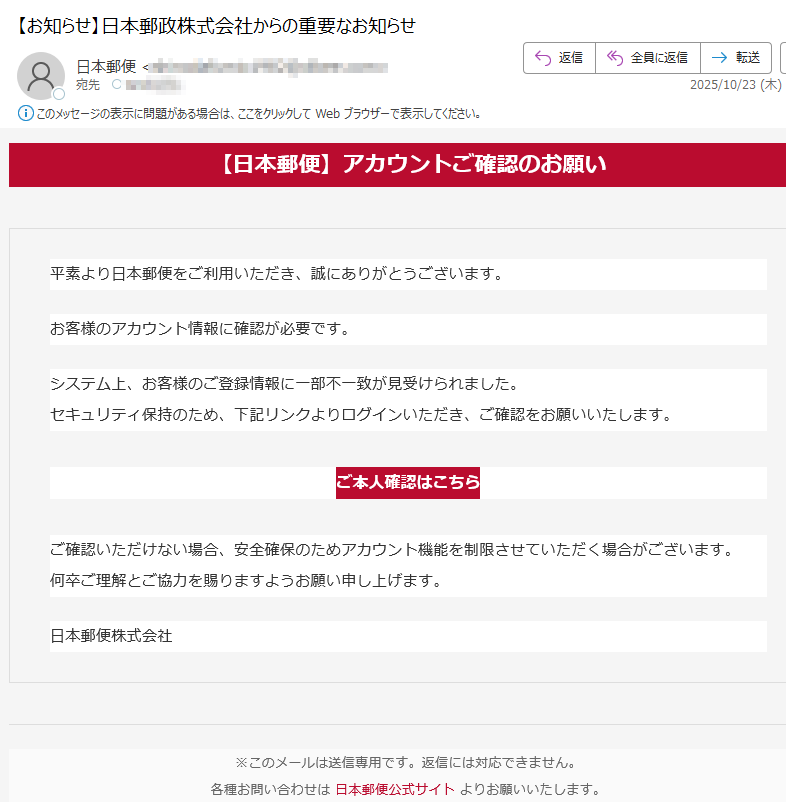
Task: Click the sender name 日本郵便
Action: point(106,66)
